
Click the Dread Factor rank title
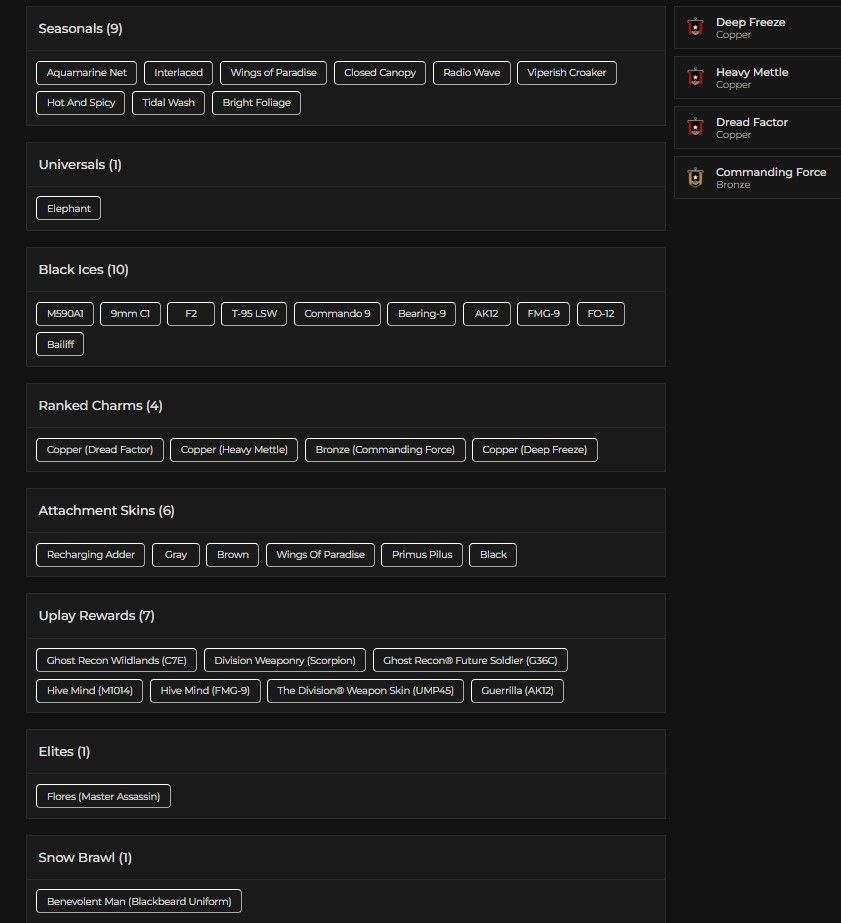pos(752,122)
